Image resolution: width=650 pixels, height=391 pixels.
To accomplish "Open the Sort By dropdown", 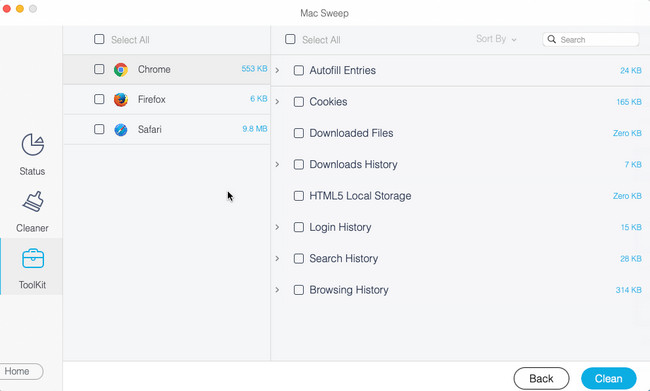I will click(496, 39).
